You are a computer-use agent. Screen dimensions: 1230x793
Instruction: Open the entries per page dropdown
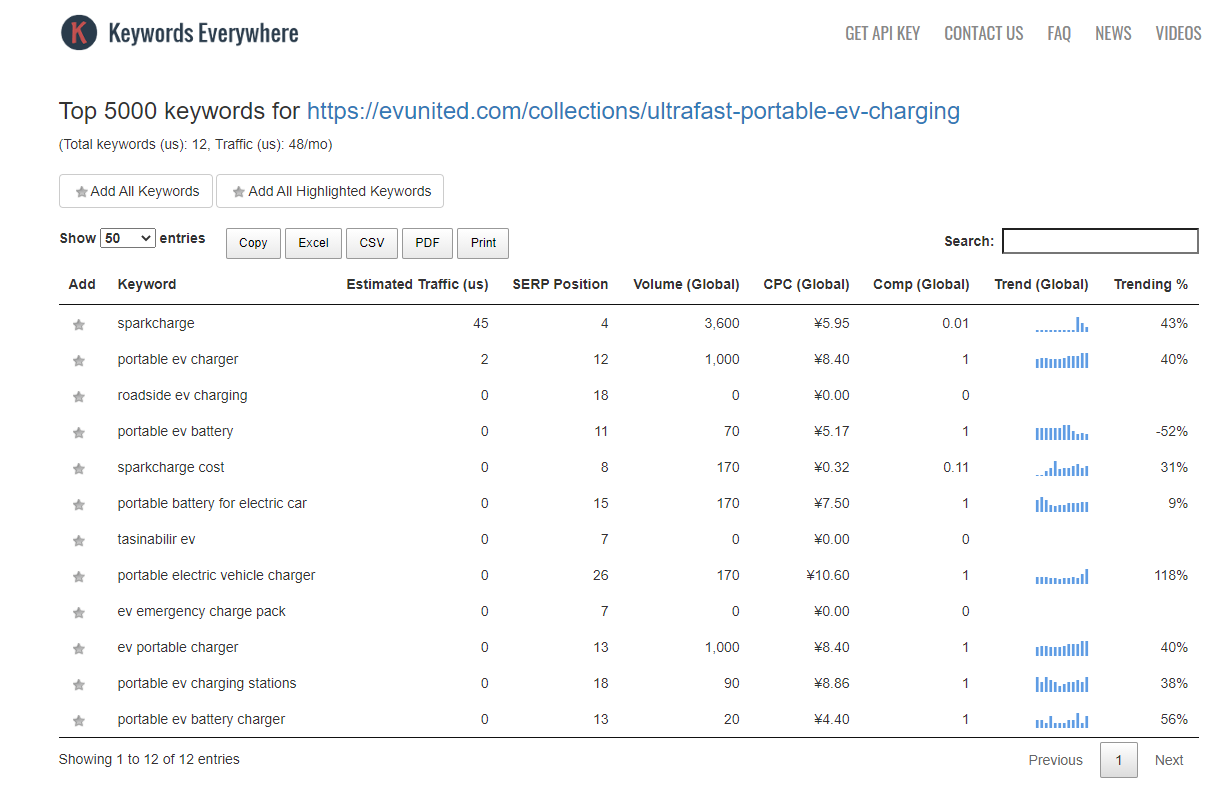[128, 238]
